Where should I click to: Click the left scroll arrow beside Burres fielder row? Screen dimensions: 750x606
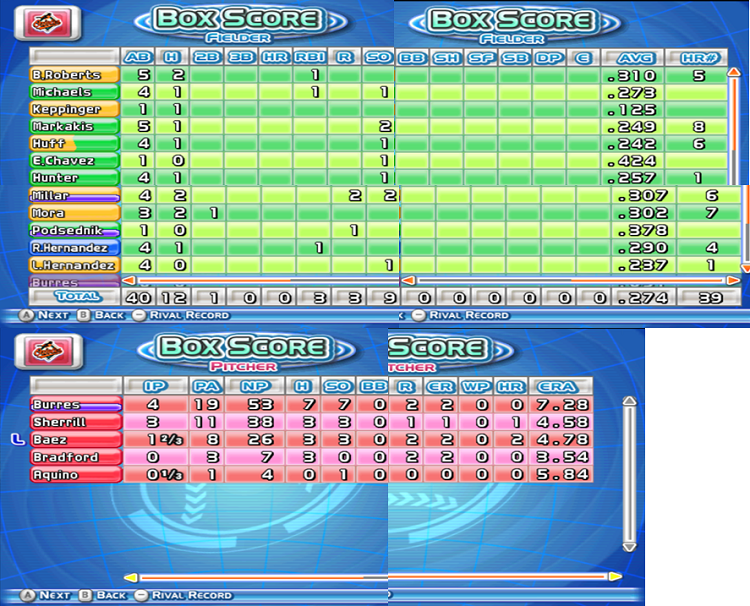coord(129,280)
